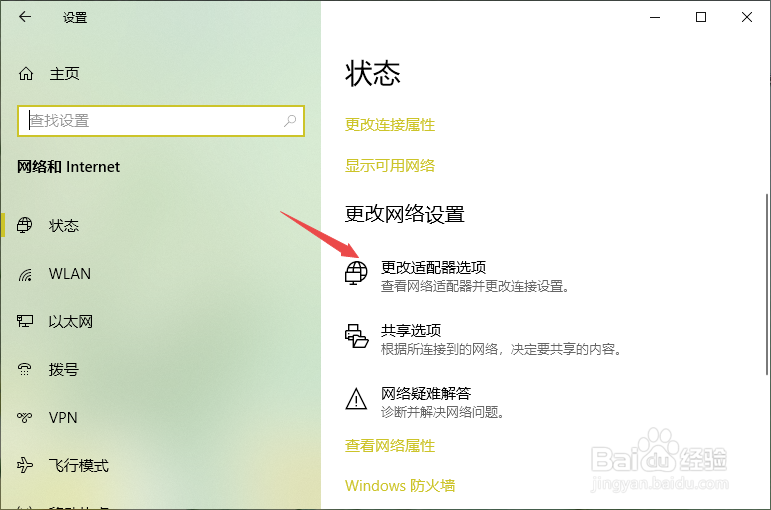Open the 拨号 dial-up icon
Screen dimensions: 771x510
[25, 369]
